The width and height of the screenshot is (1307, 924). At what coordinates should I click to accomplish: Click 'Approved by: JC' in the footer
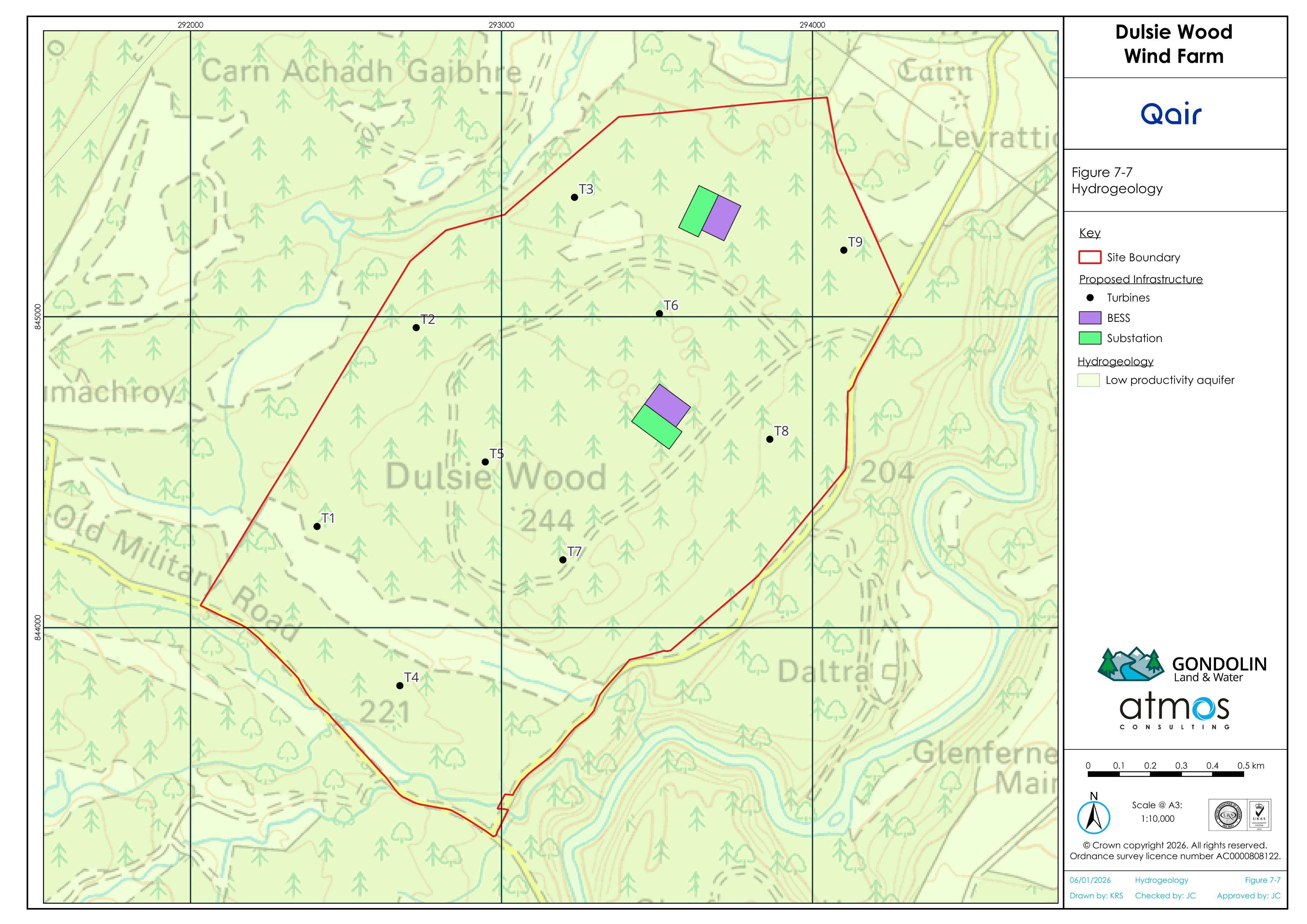[1249, 896]
